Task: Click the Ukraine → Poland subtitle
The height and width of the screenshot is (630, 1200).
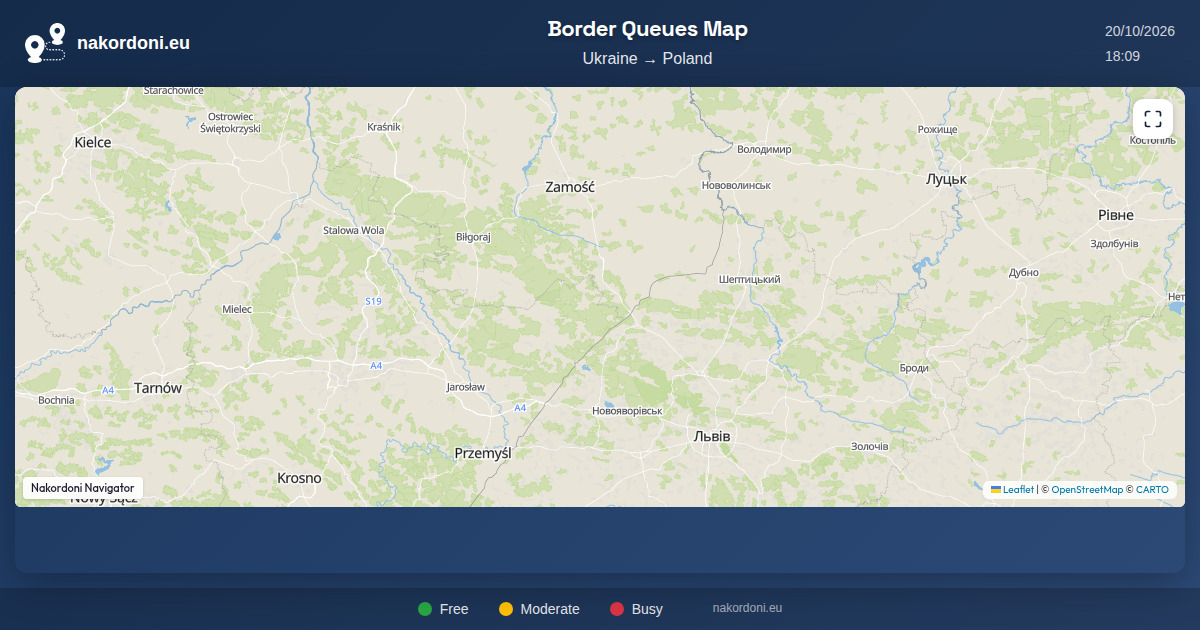Action: point(648,59)
